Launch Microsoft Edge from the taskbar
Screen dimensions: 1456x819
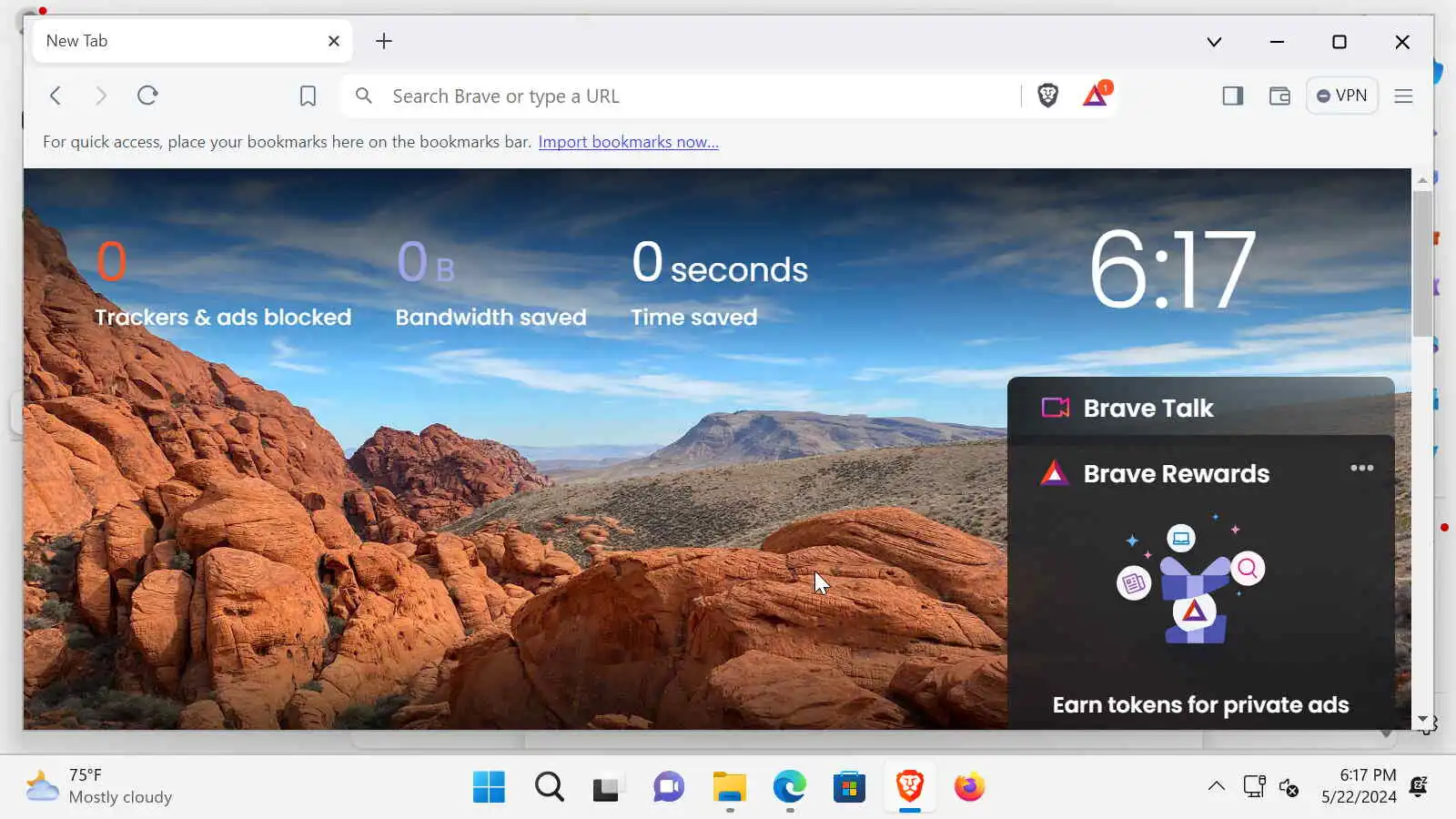[789, 786]
